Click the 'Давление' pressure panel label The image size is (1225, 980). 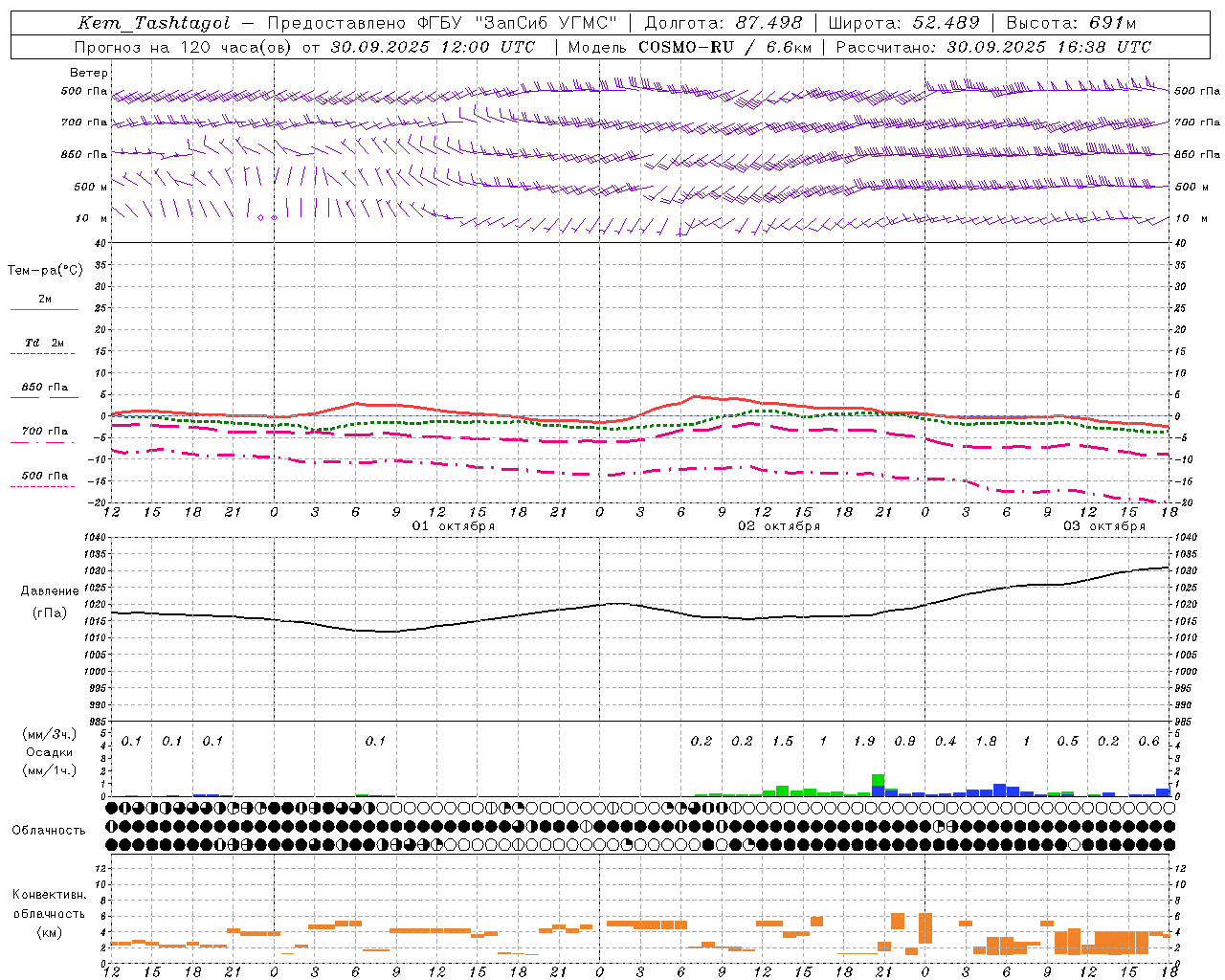point(49,591)
